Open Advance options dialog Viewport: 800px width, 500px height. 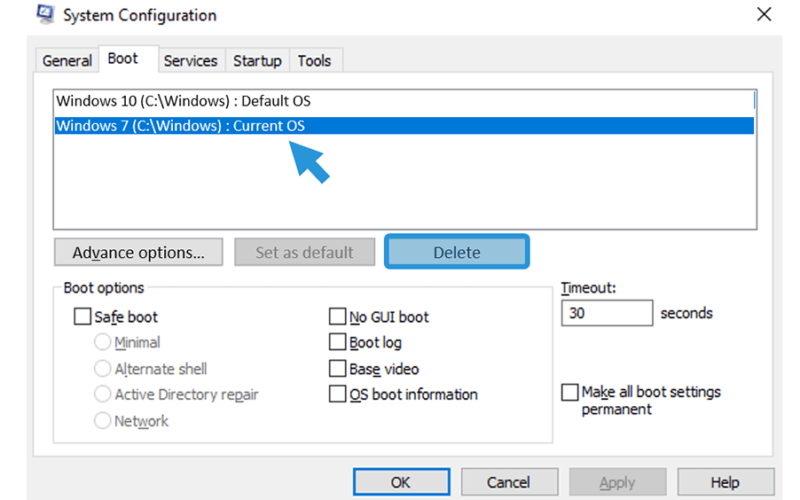point(138,252)
